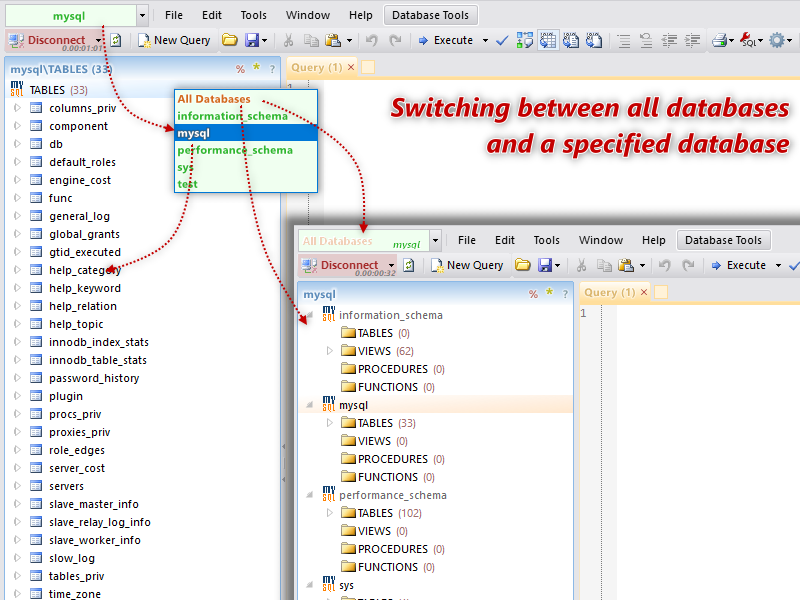
Task: Click the Disconnect button in the top window
Action: [x=50, y=40]
